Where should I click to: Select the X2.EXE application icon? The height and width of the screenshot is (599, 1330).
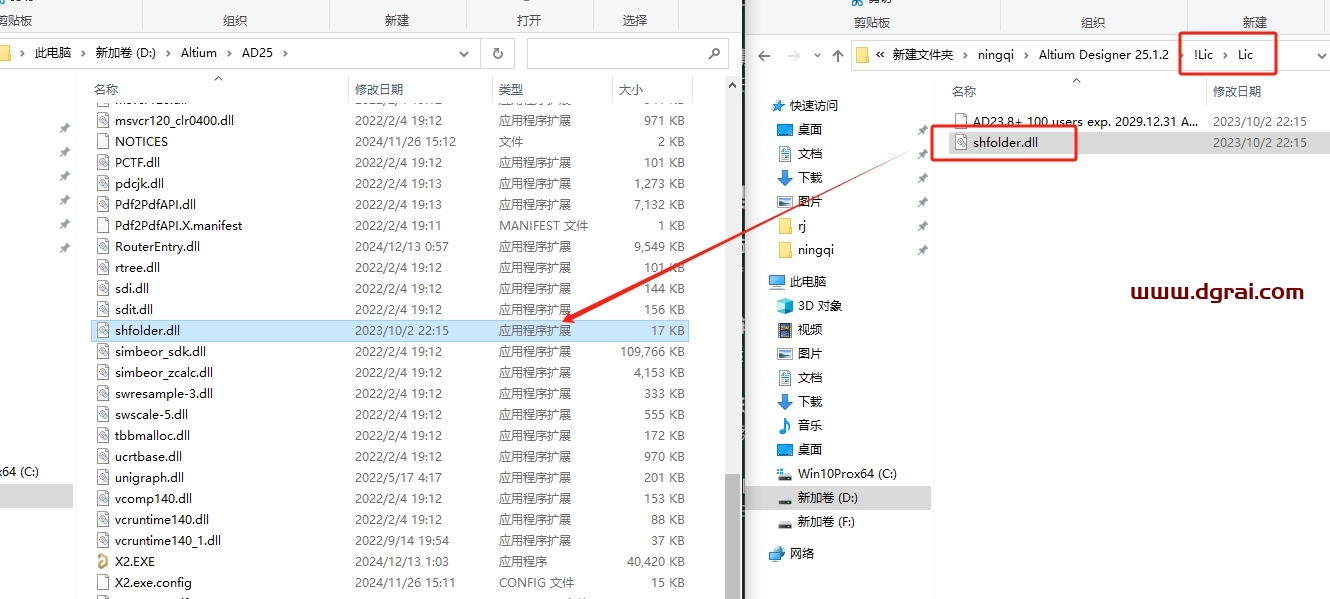click(x=103, y=561)
